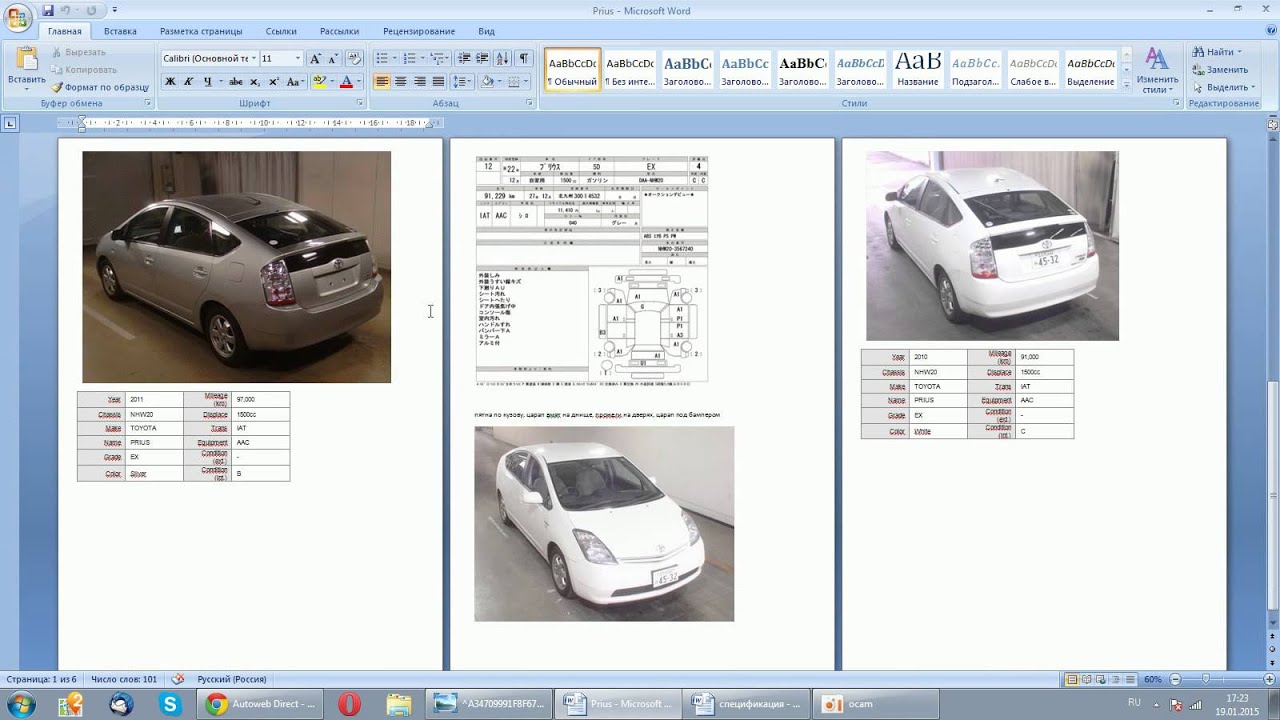Image resolution: width=1280 pixels, height=720 pixels.
Task: Click the Paste (Вставить) clipboard icon
Action: (x=26, y=60)
